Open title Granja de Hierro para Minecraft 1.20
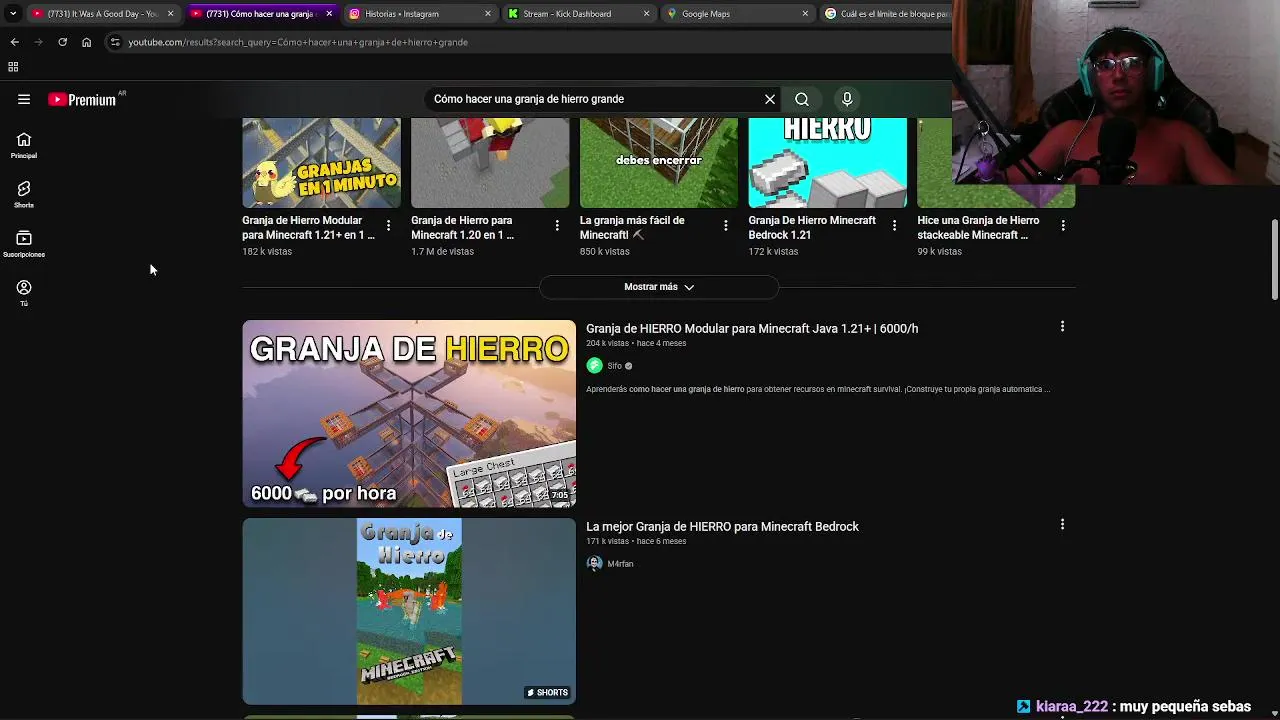 [463, 227]
